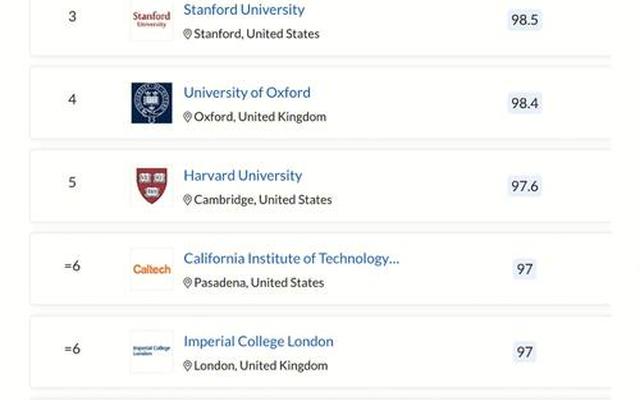Click the 97.6 overall score badge
This screenshot has width=640, height=400.
524,186
